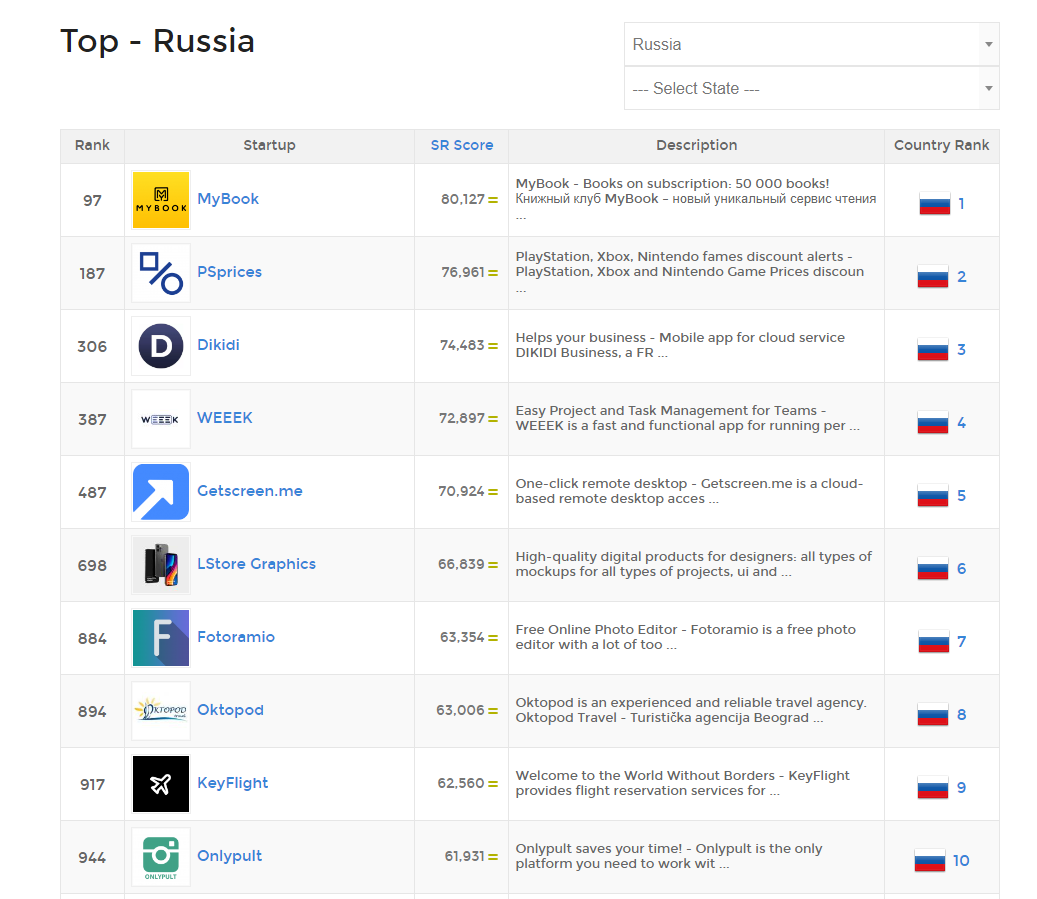Image resolution: width=1037 pixels, height=899 pixels.
Task: Click Russian flag next to country rank 3
Action: (933, 349)
